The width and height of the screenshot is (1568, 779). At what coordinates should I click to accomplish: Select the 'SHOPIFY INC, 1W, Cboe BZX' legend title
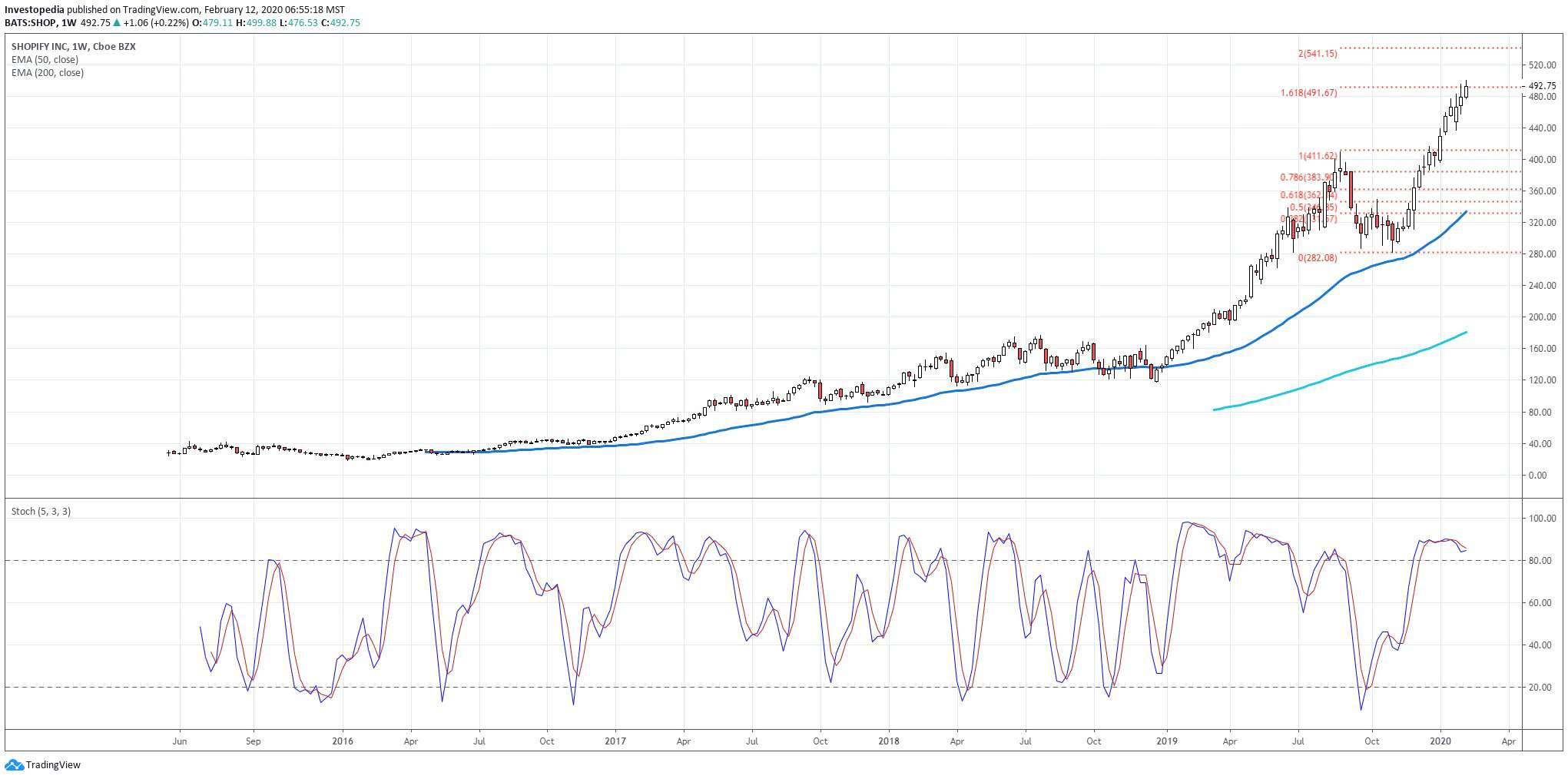click(x=74, y=47)
